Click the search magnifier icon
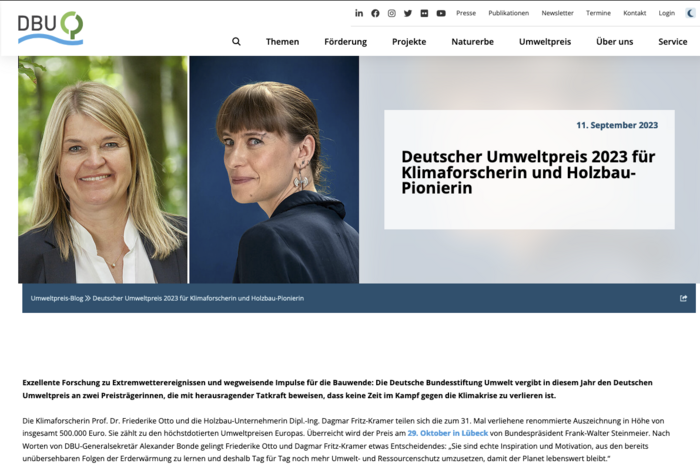Image resolution: width=700 pixels, height=467 pixels. (x=236, y=42)
